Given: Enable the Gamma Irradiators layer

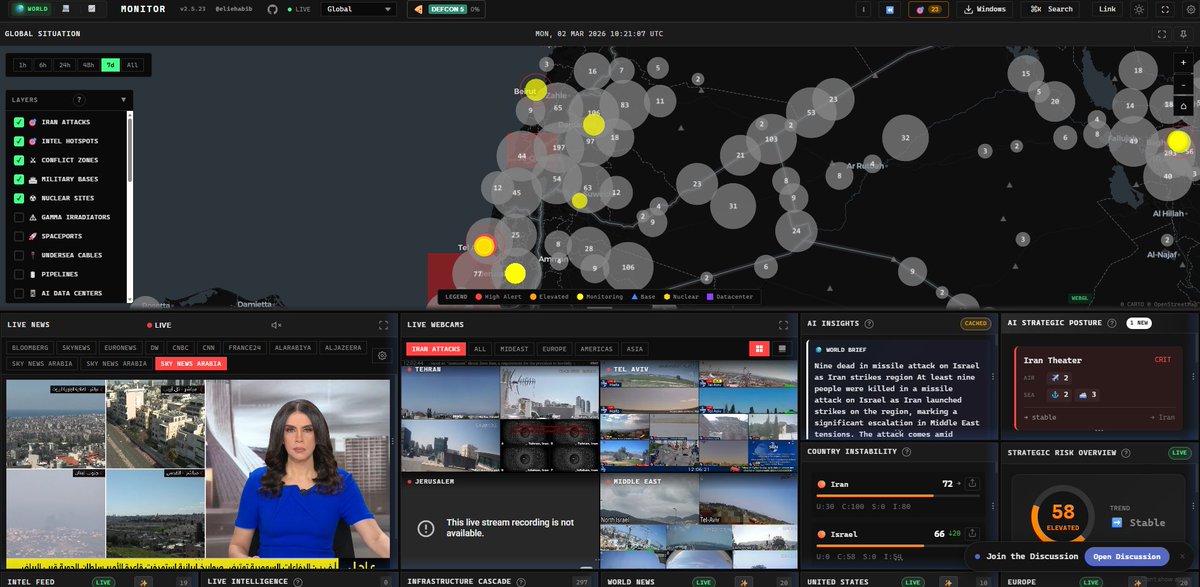Looking at the screenshot, I should tap(19, 217).
